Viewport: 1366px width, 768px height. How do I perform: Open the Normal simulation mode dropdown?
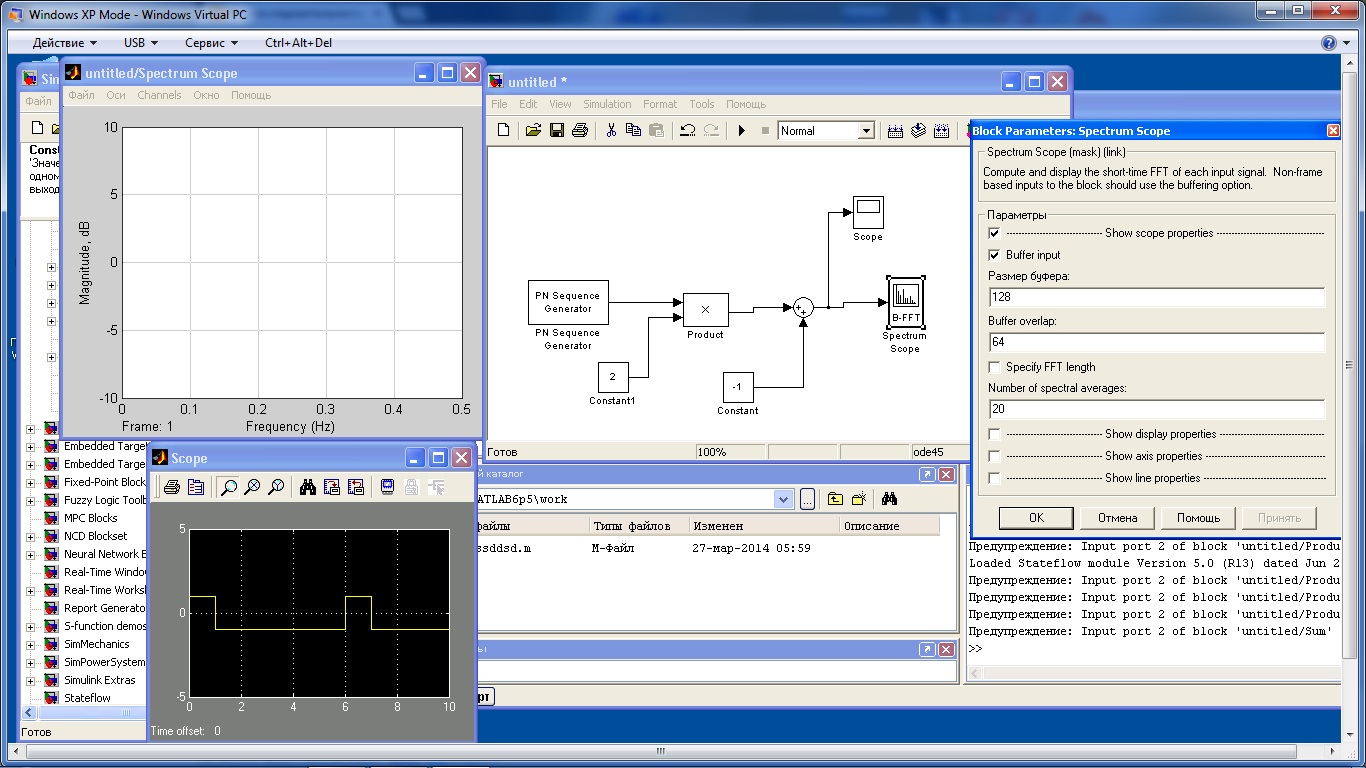pyautogui.click(x=866, y=131)
